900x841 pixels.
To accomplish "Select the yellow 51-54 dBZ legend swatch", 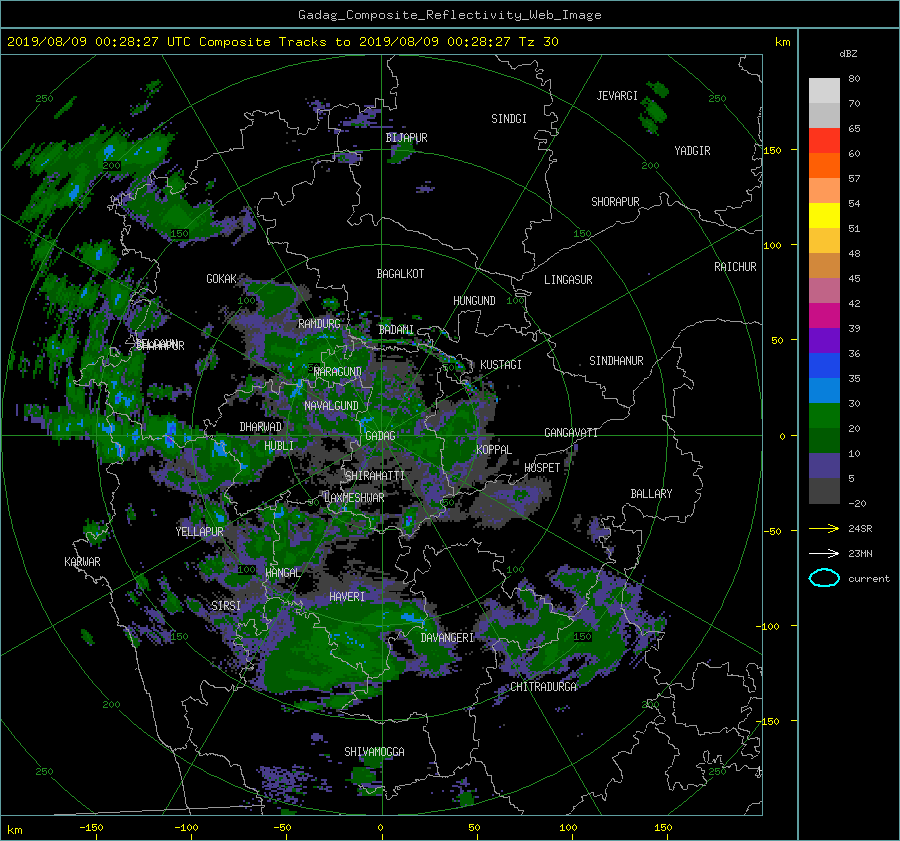I will tap(824, 215).
